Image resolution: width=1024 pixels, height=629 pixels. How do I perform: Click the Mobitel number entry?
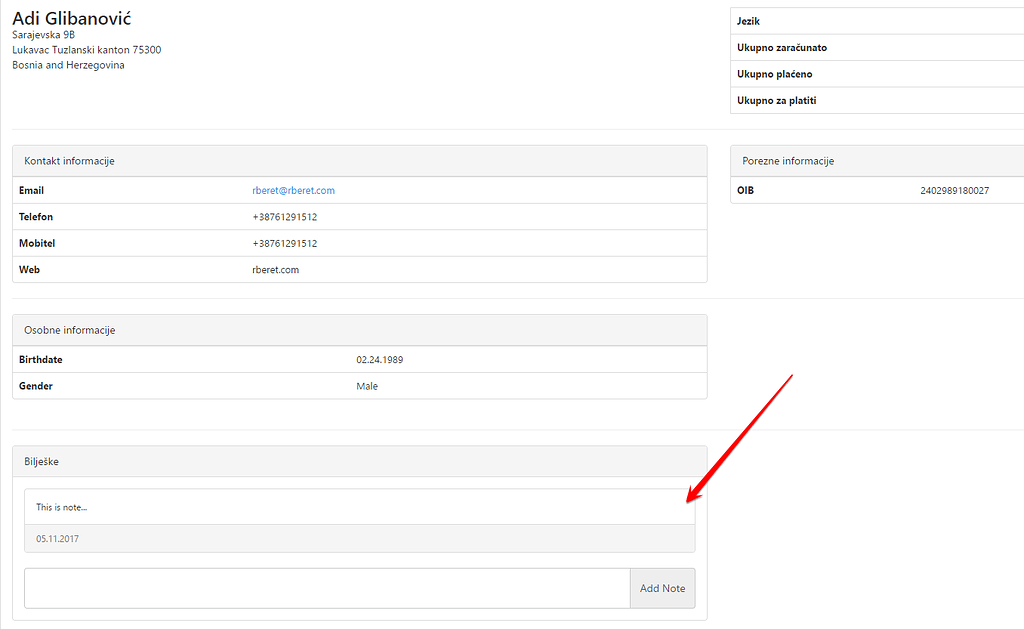tap(286, 242)
